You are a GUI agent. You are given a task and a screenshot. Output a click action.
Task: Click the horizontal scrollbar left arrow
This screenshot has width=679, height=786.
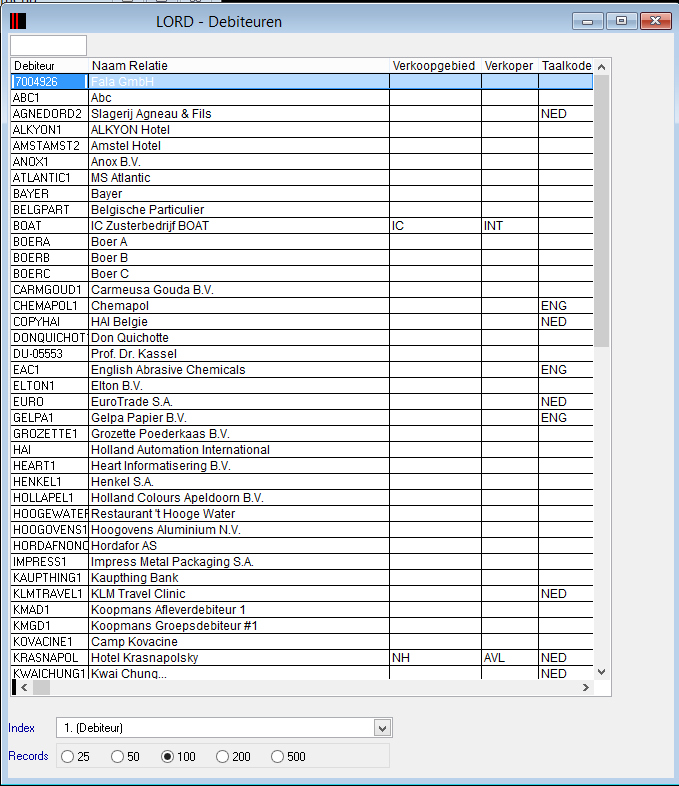pyautogui.click(x=24, y=687)
